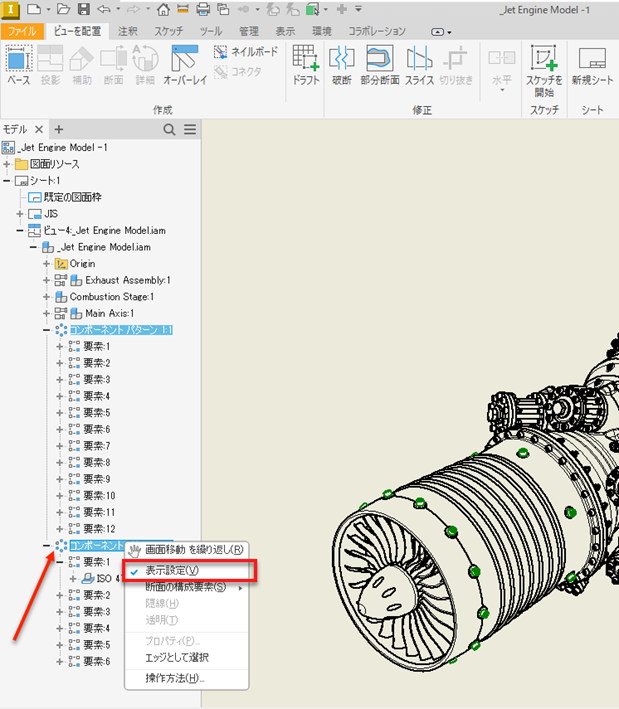Collapse the シート:1 tree node
The height and width of the screenshot is (709, 619).
[7, 180]
